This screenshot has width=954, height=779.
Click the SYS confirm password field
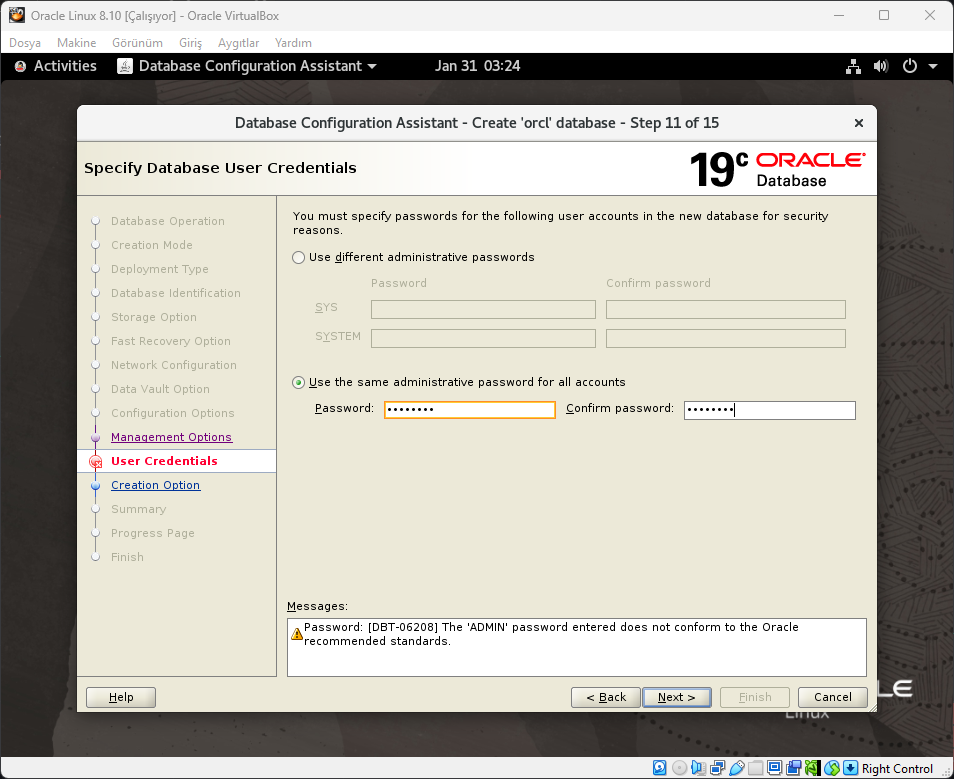(x=726, y=309)
